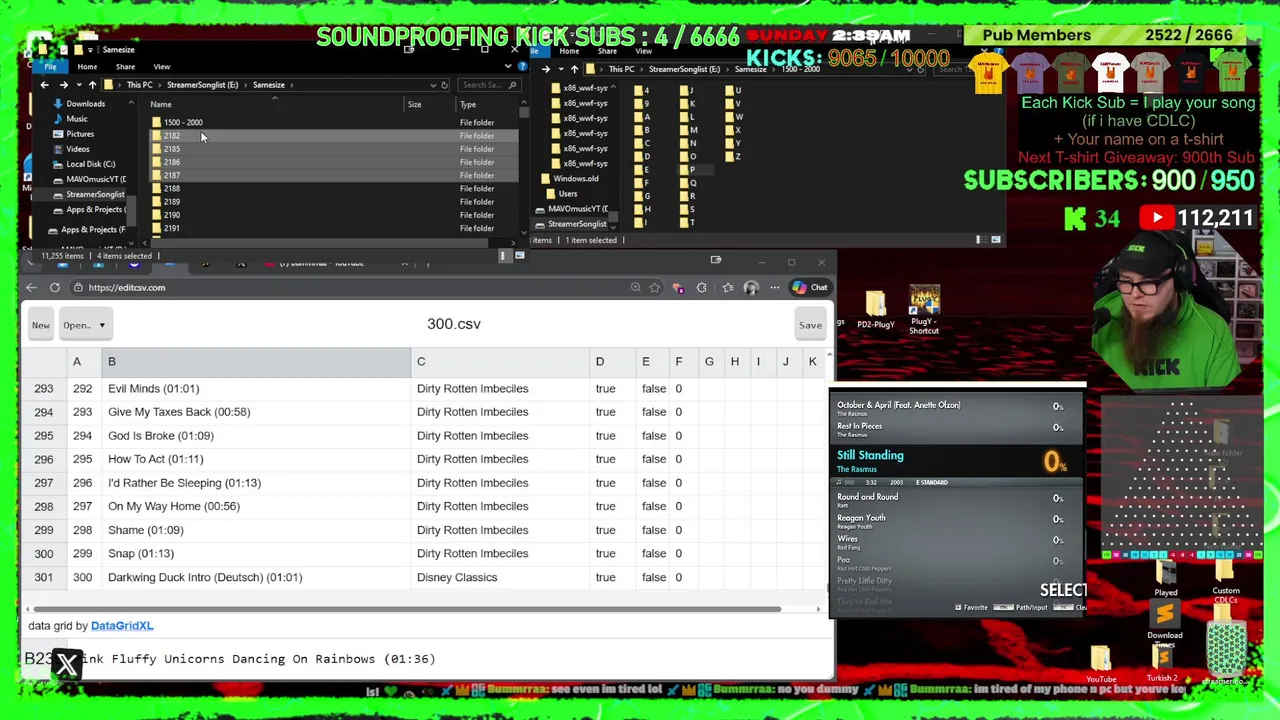Select Downloads in the navigation pane
1280x720 pixels.
click(86, 104)
